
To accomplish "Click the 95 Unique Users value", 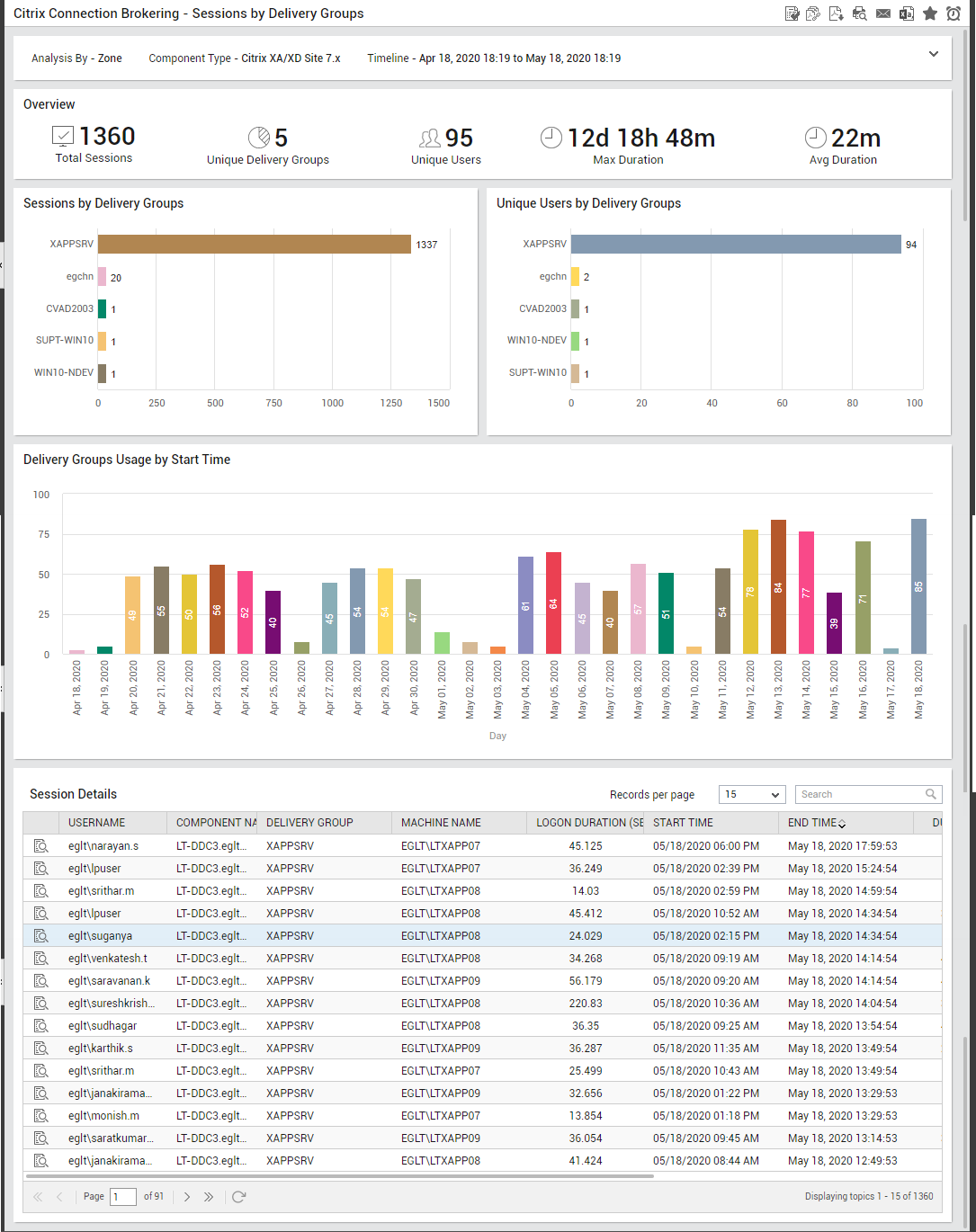I will (x=459, y=138).
